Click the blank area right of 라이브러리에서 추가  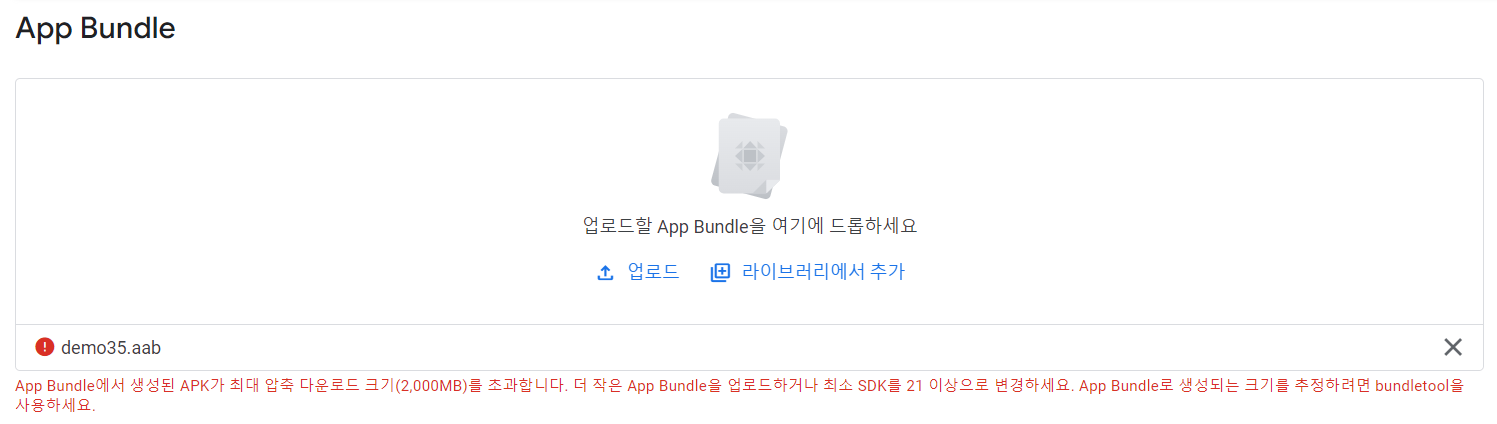pyautogui.click(x=1190, y=271)
